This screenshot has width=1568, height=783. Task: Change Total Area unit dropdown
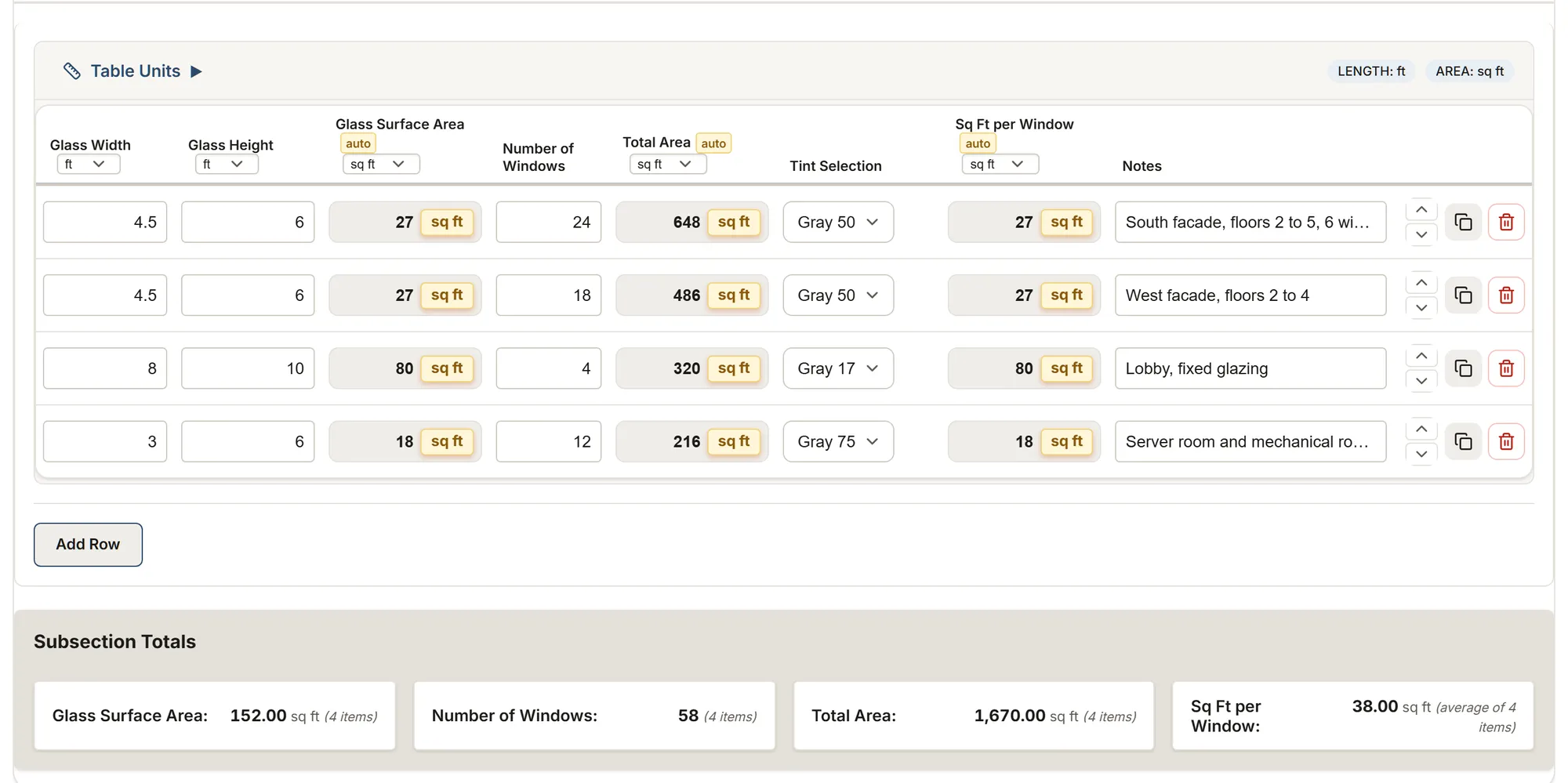click(668, 164)
